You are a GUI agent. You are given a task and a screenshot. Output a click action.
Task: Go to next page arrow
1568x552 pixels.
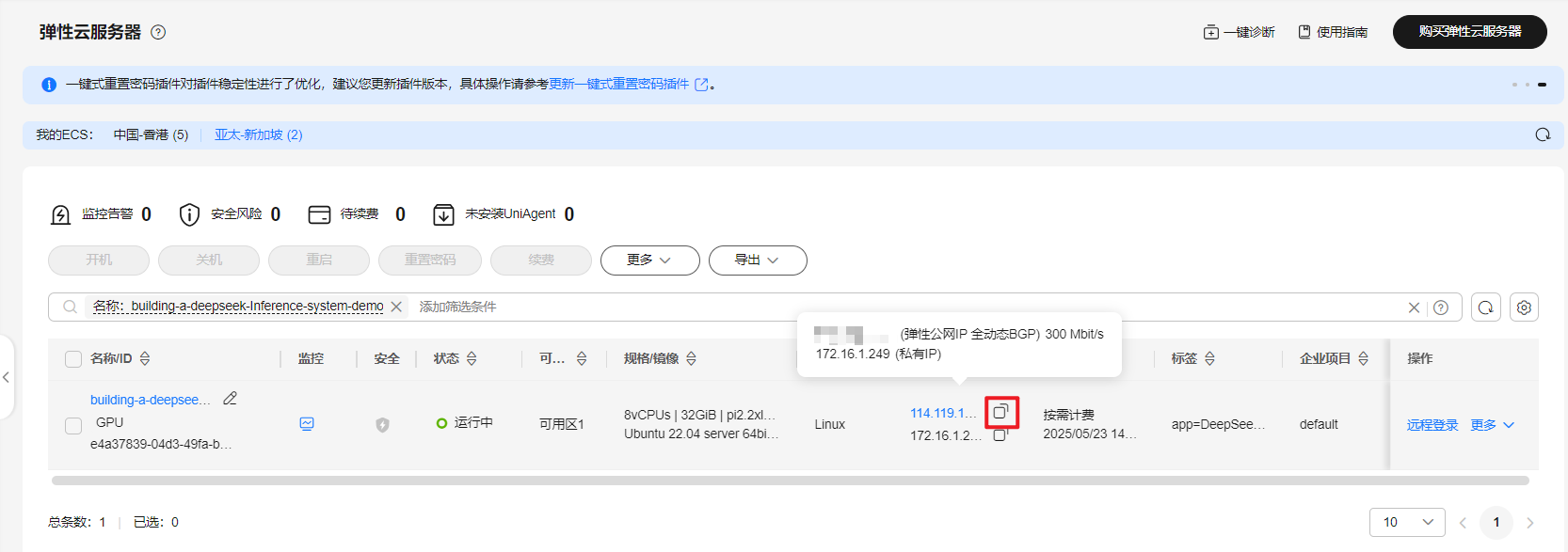(x=1530, y=523)
